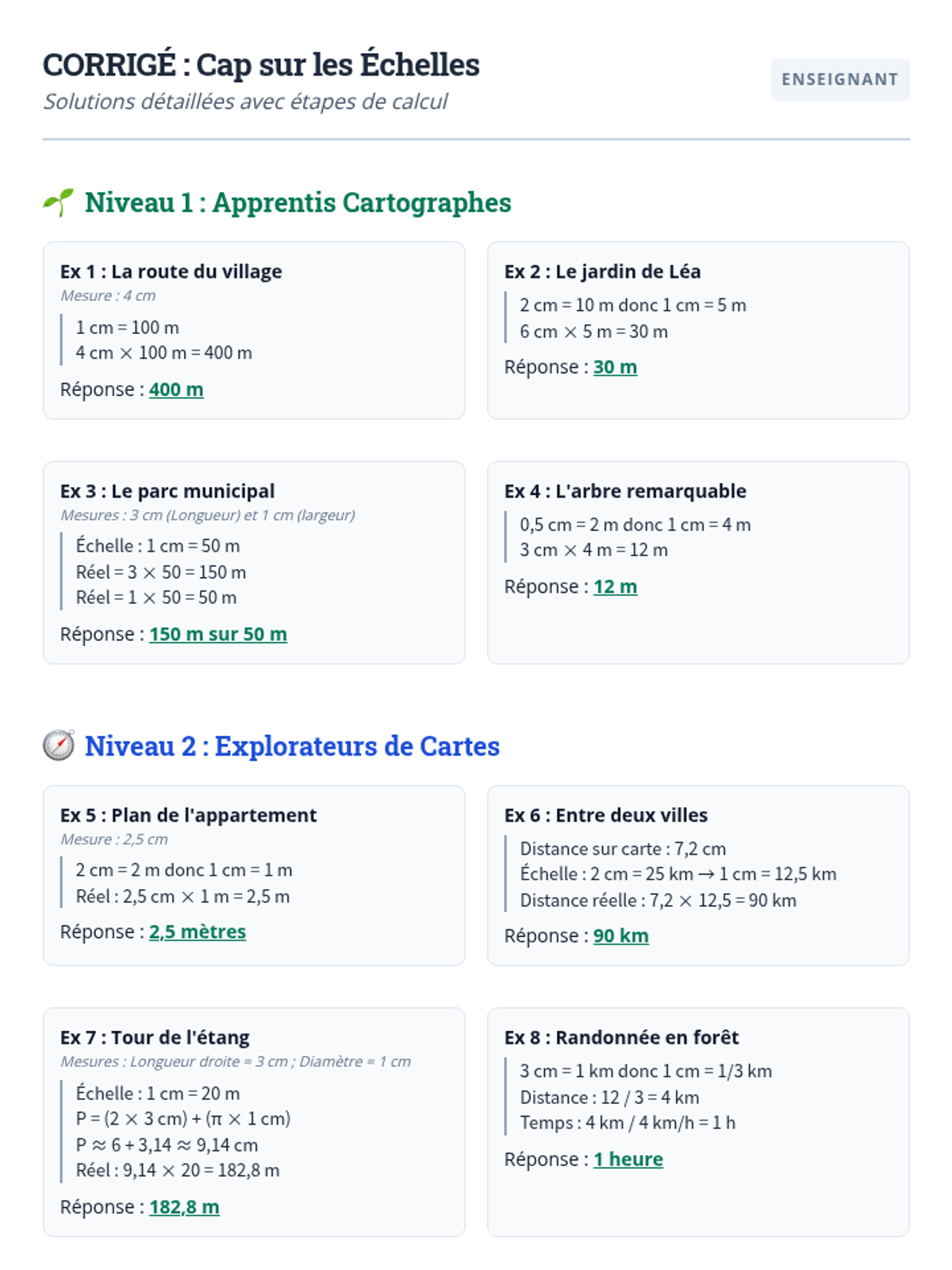Click the 1 heure answer link
This screenshot has height=1270, width=952.
628,1160
